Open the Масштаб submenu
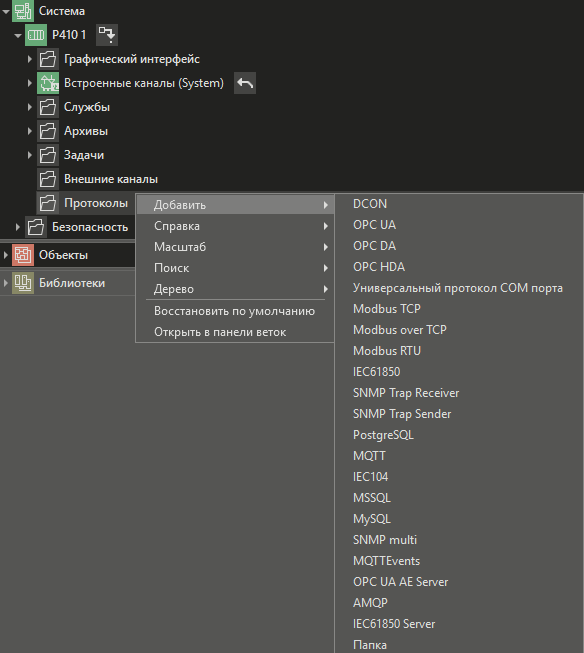The image size is (584, 653). click(x=235, y=247)
